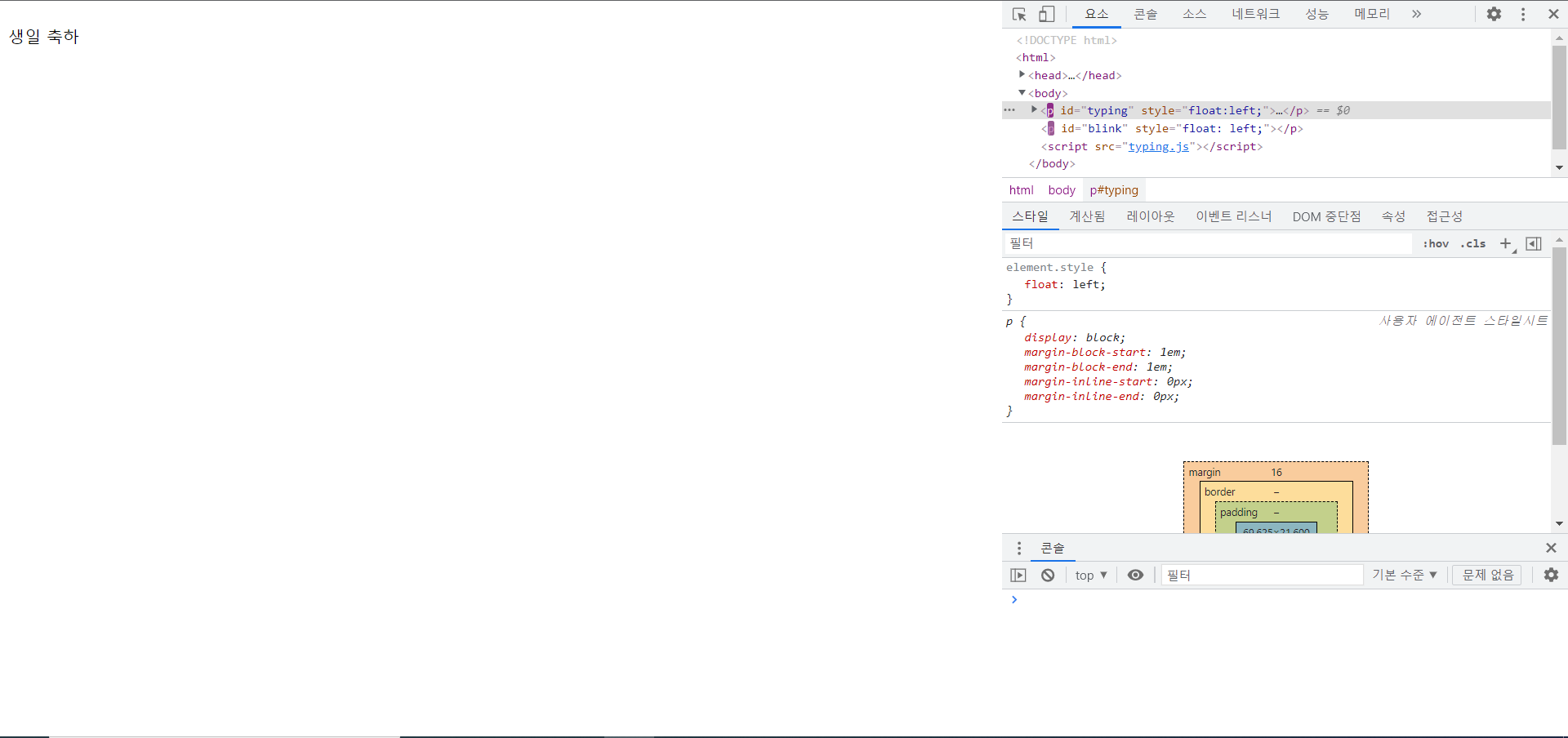Viewport: 1568px width, 738px height.
Task: Toggle the computed styles sidebar icon
Action: pos(1534,243)
